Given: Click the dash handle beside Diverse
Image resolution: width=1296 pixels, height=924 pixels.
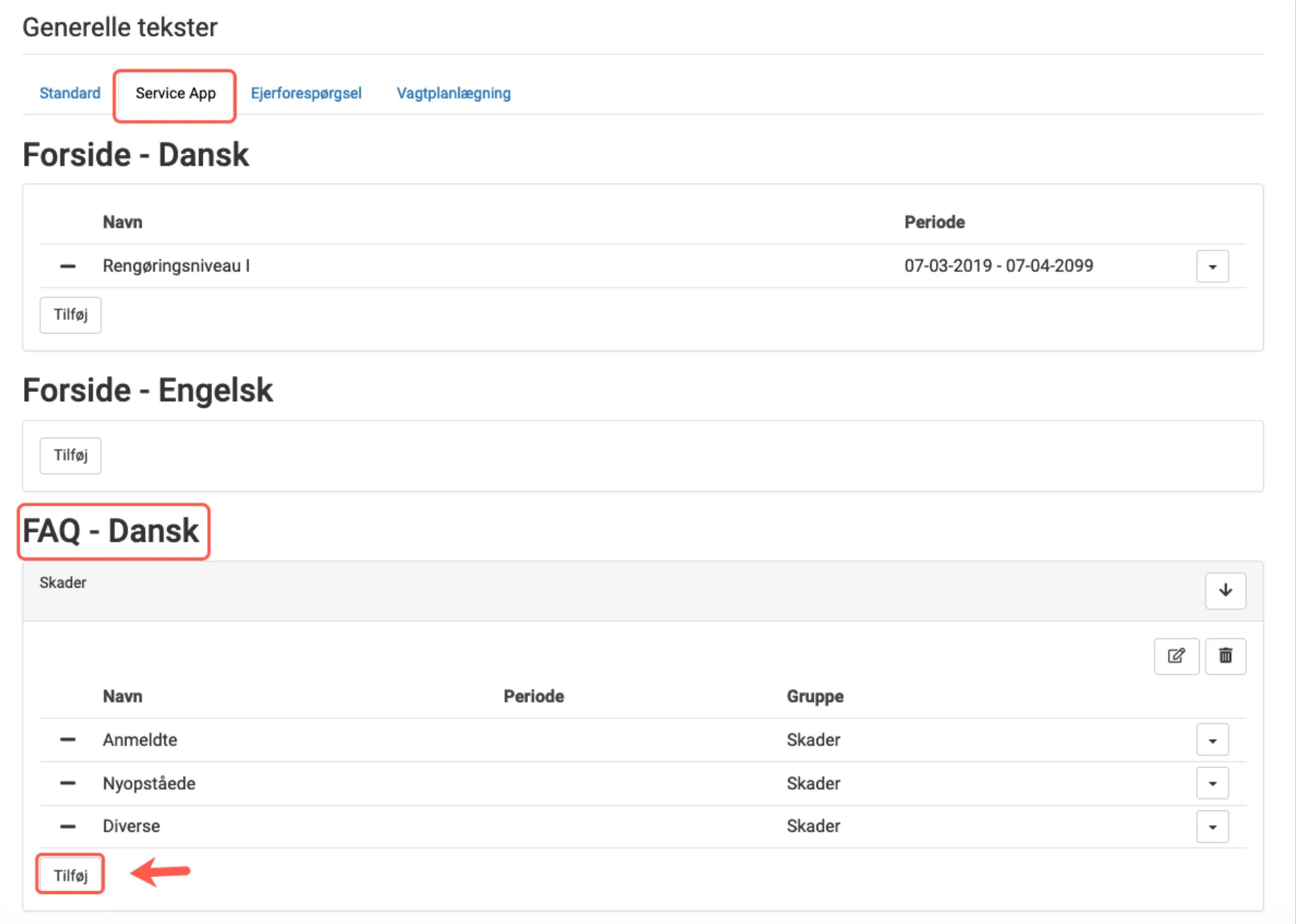Looking at the screenshot, I should [x=68, y=826].
